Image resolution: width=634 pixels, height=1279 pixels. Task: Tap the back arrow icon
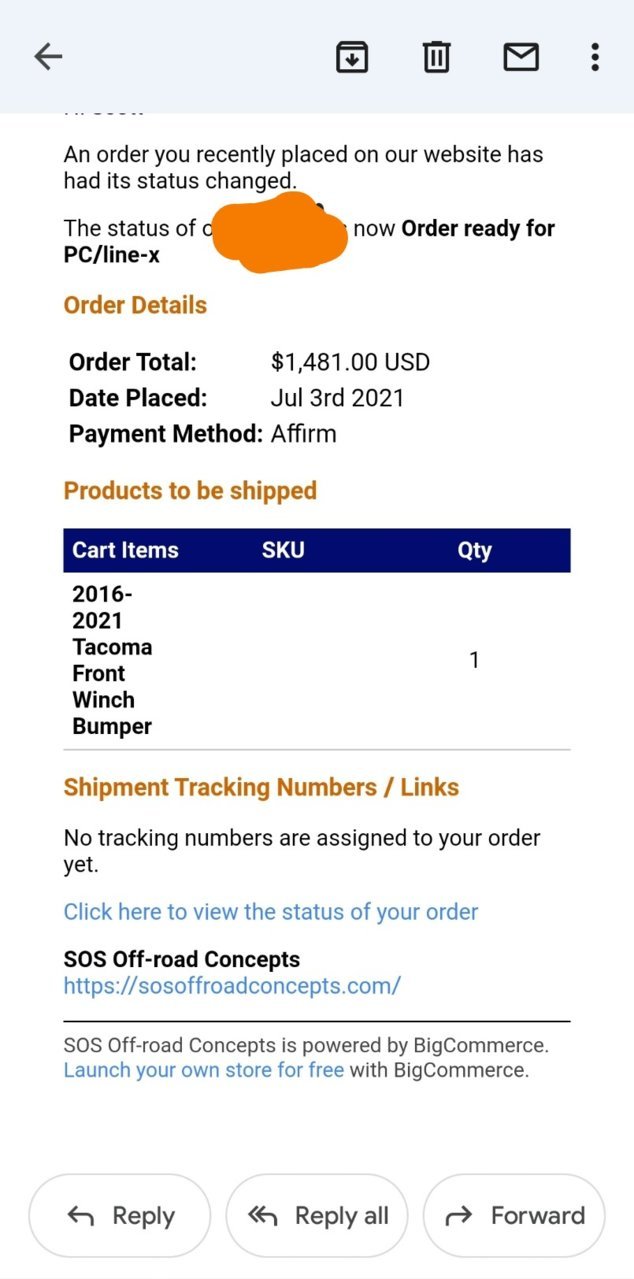(x=48, y=57)
